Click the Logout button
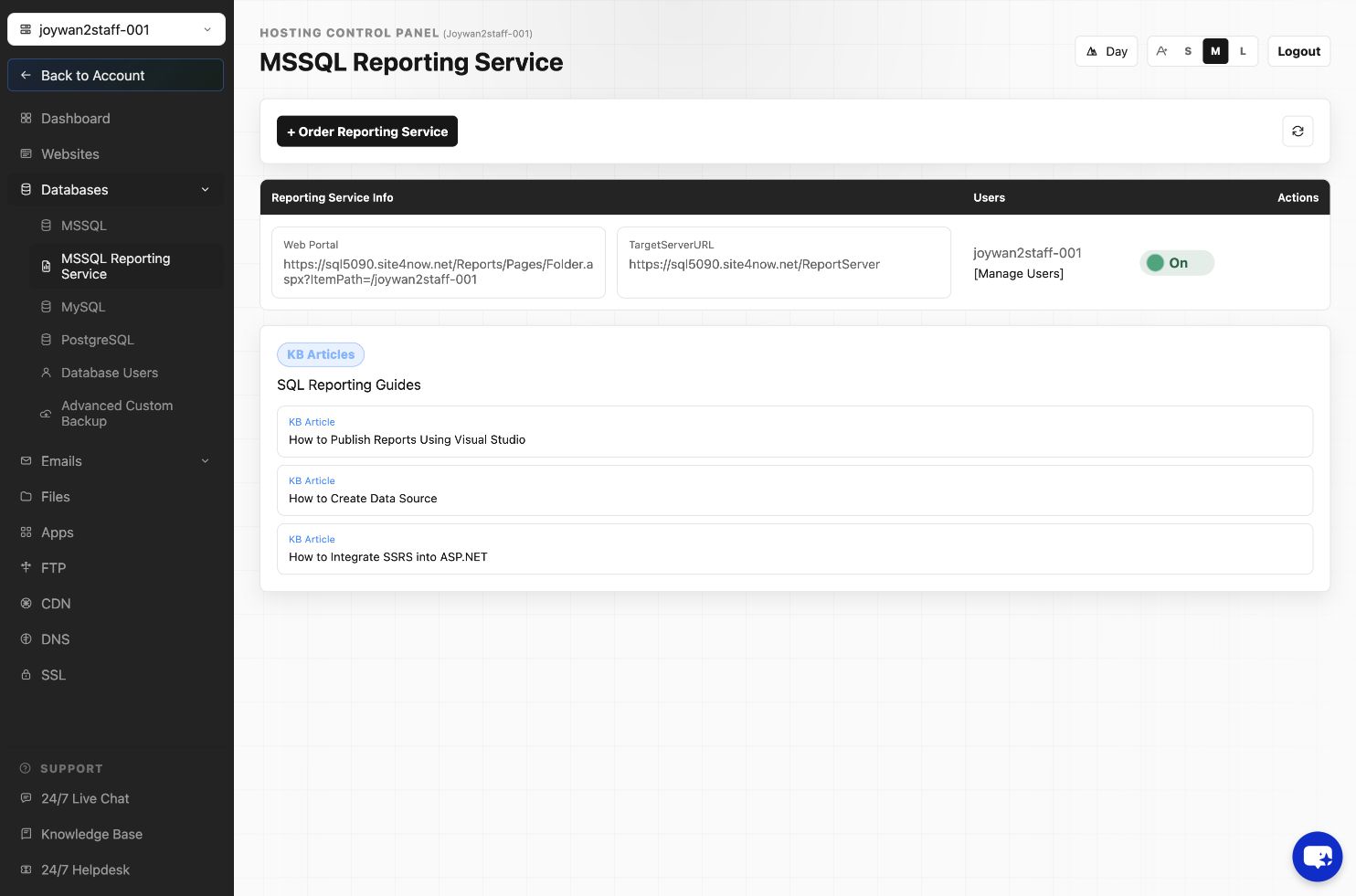The image size is (1356, 896). [x=1298, y=51]
